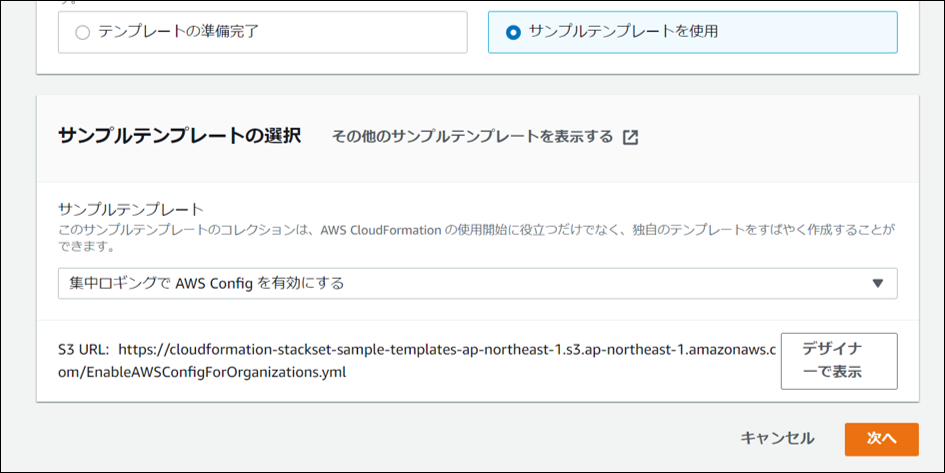Click the dropdown triangle arrow in sample template selector
Viewport: 945px width, 473px height.
[877, 283]
